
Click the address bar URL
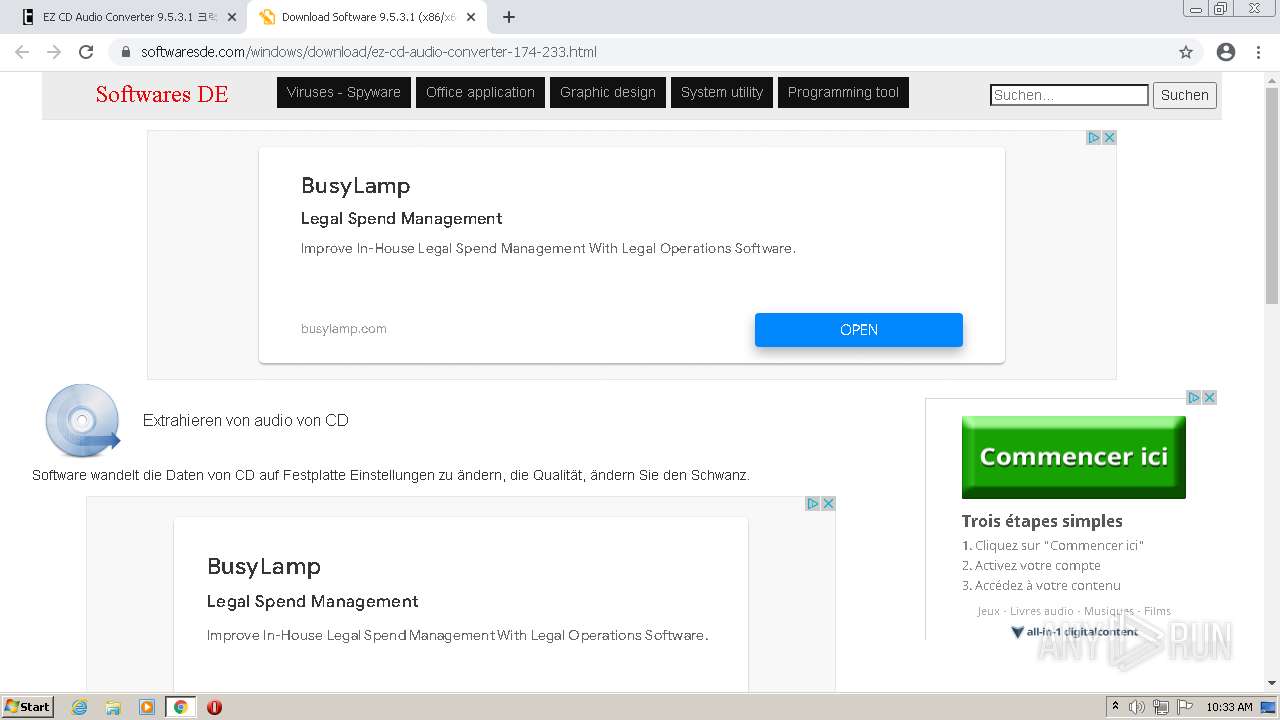pyautogui.click(x=369, y=52)
